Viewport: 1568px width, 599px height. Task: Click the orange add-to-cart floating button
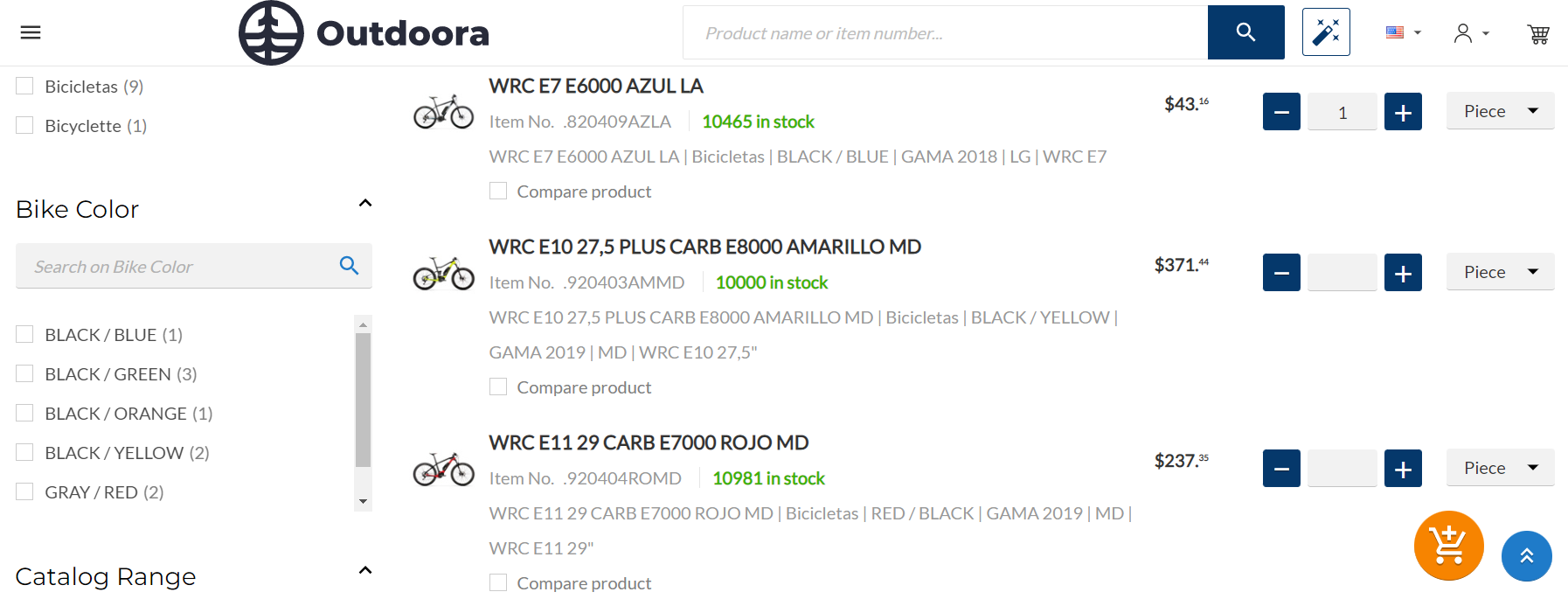[1448, 545]
